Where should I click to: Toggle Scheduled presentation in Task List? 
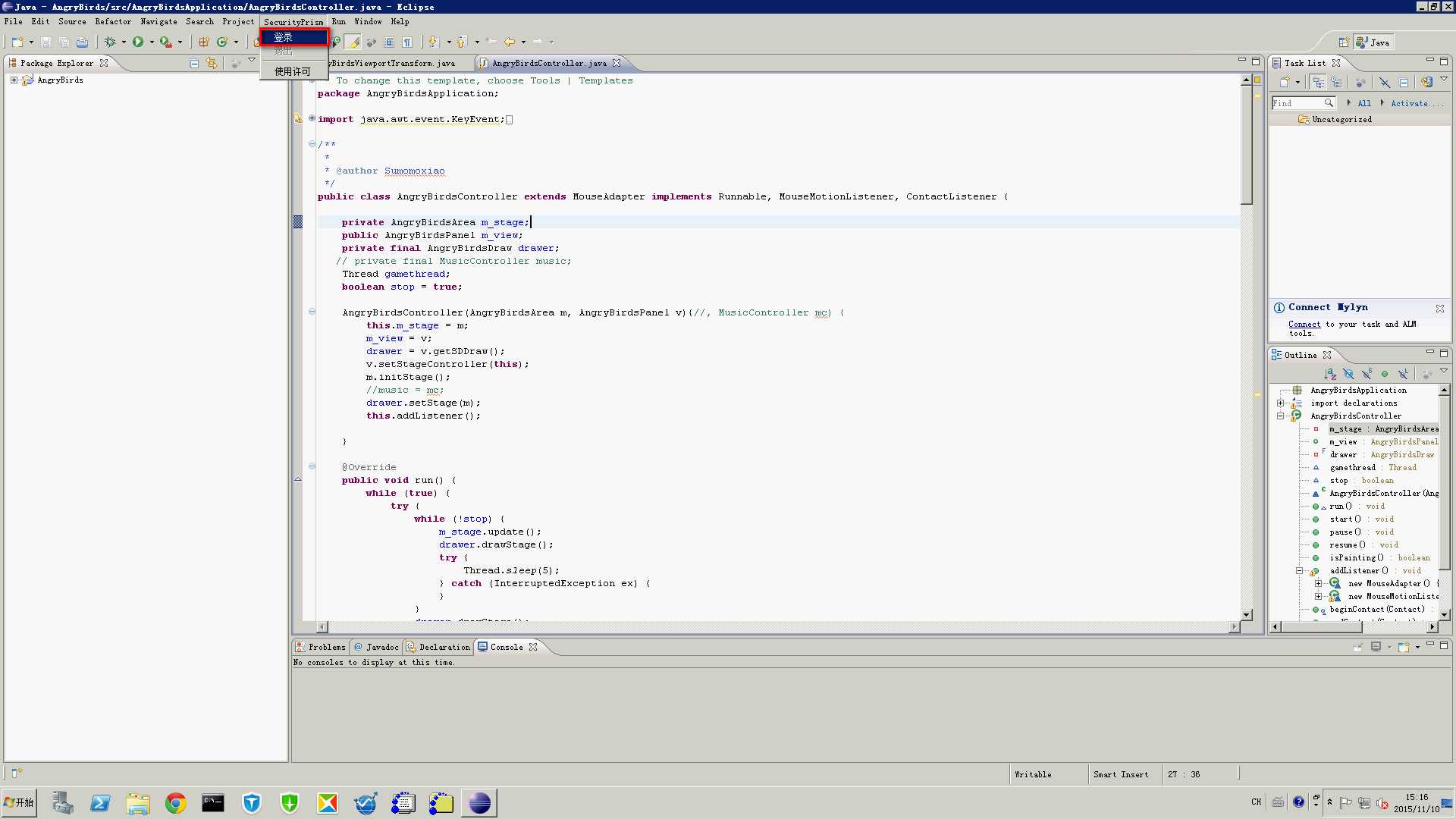pyautogui.click(x=1336, y=82)
